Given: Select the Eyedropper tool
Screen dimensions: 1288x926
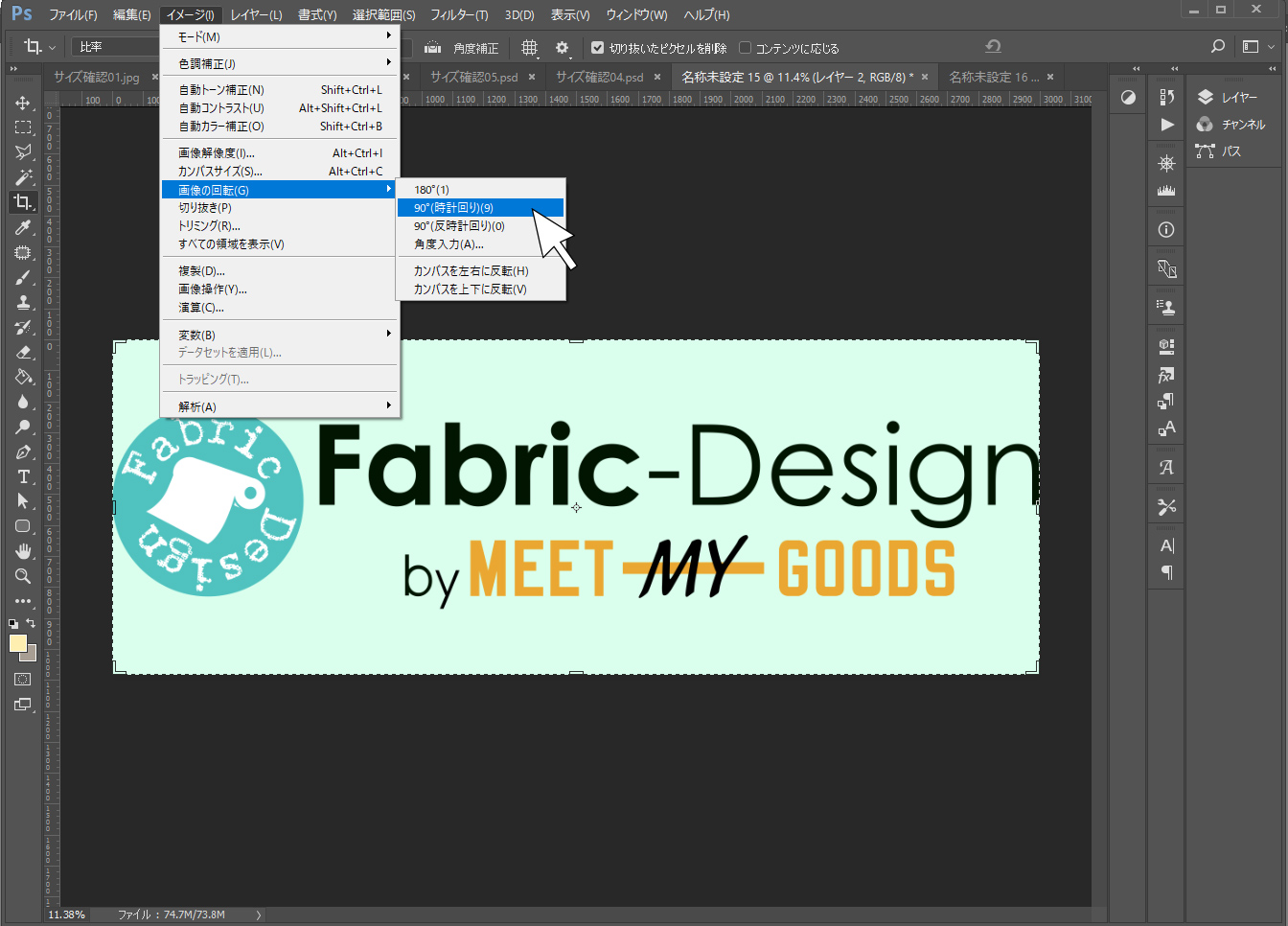Looking at the screenshot, I should [x=23, y=227].
